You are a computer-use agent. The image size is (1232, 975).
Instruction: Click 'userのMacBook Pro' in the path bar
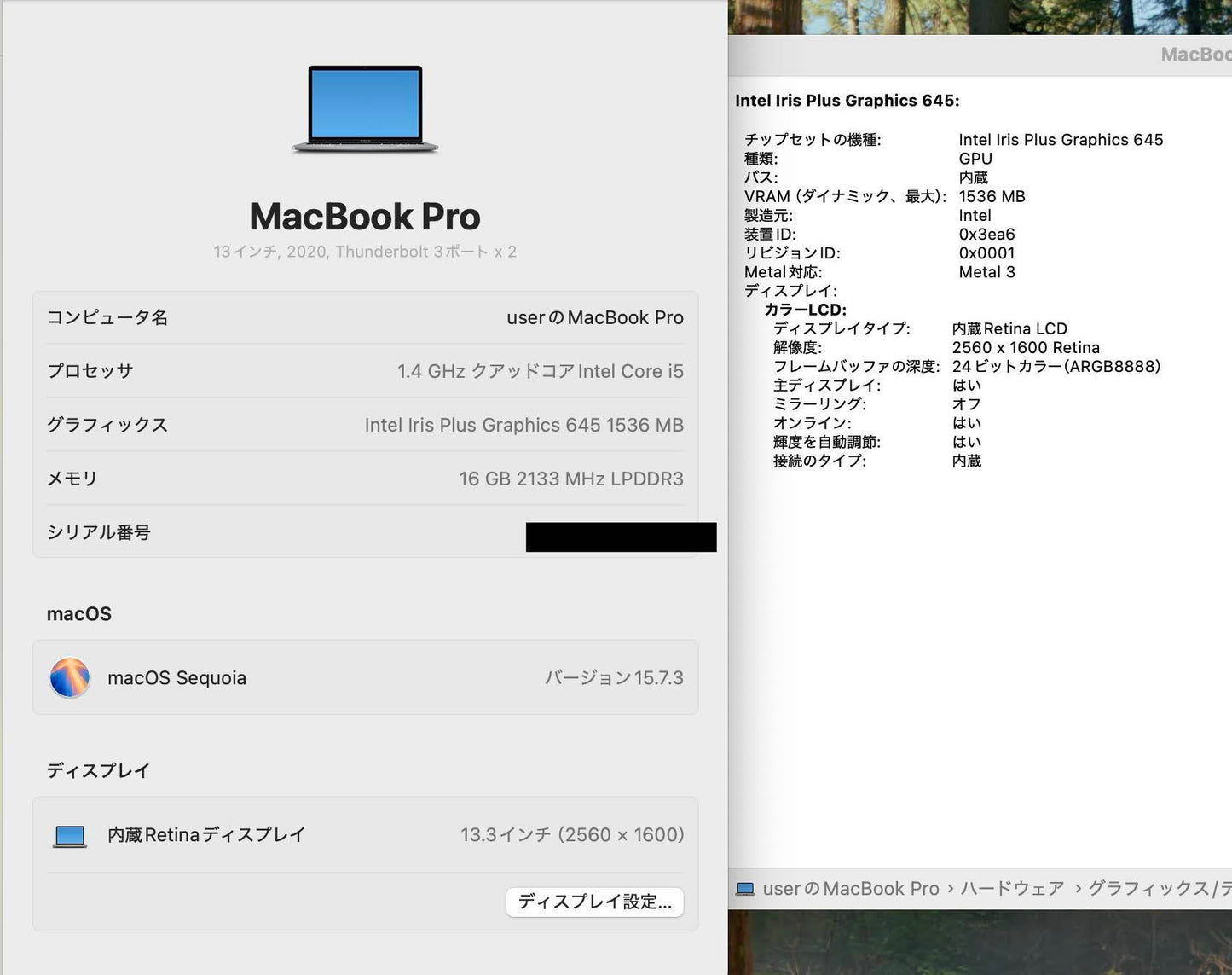(x=851, y=889)
